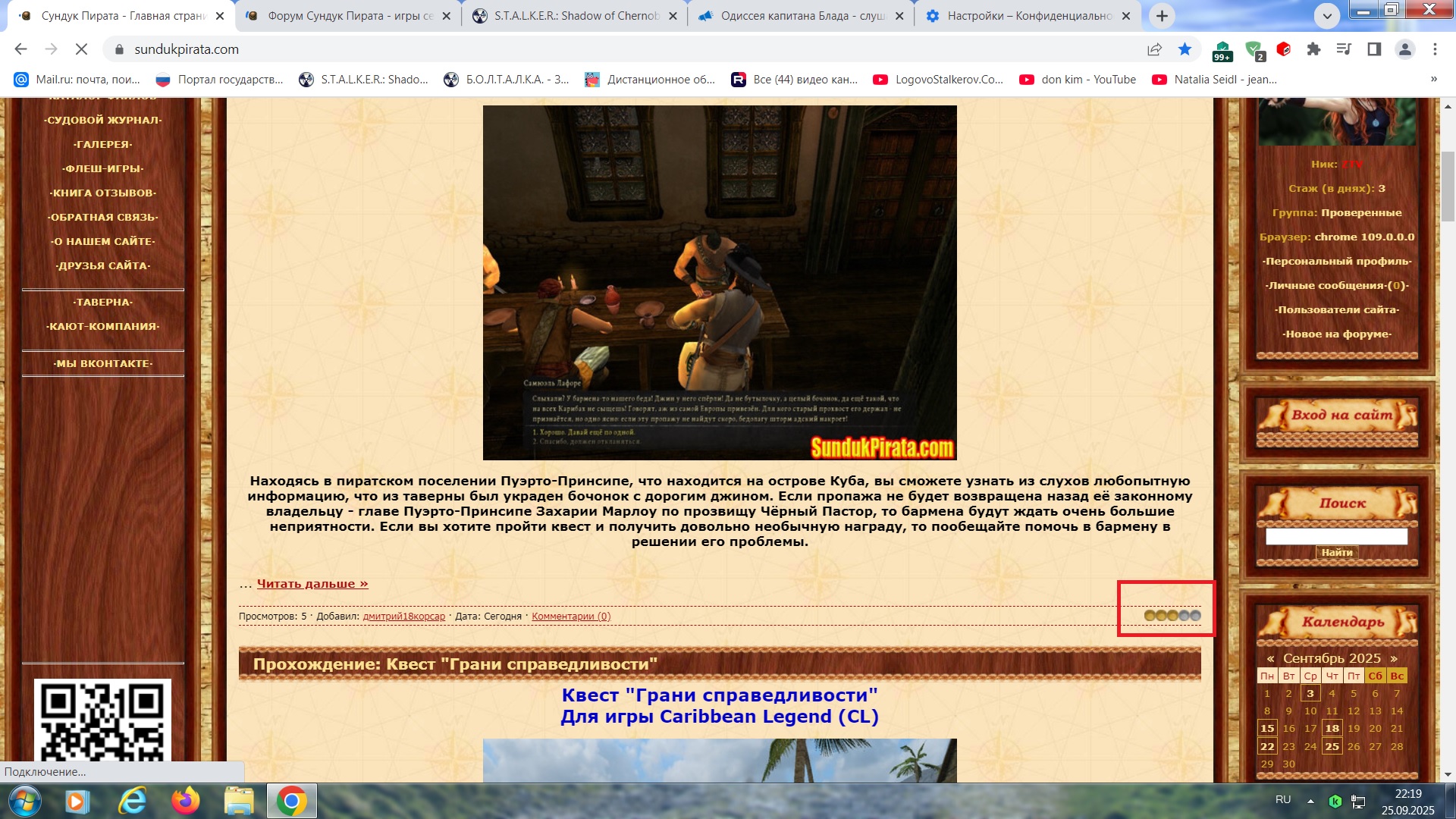
Task: Close the Форум Сундук Пирата tab
Action: coord(446,16)
